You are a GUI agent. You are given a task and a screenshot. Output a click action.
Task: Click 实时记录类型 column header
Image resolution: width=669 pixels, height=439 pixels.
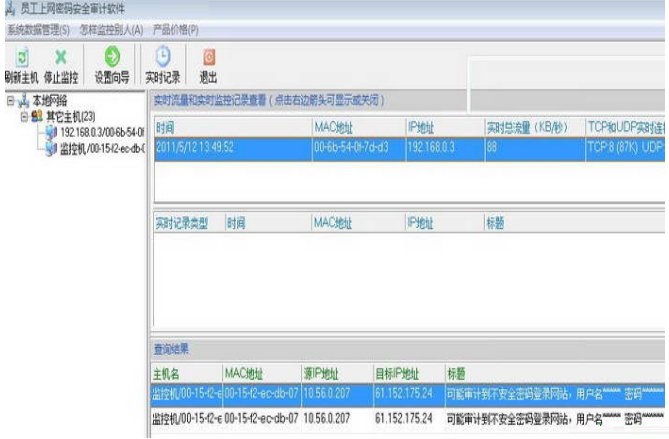tap(189, 223)
